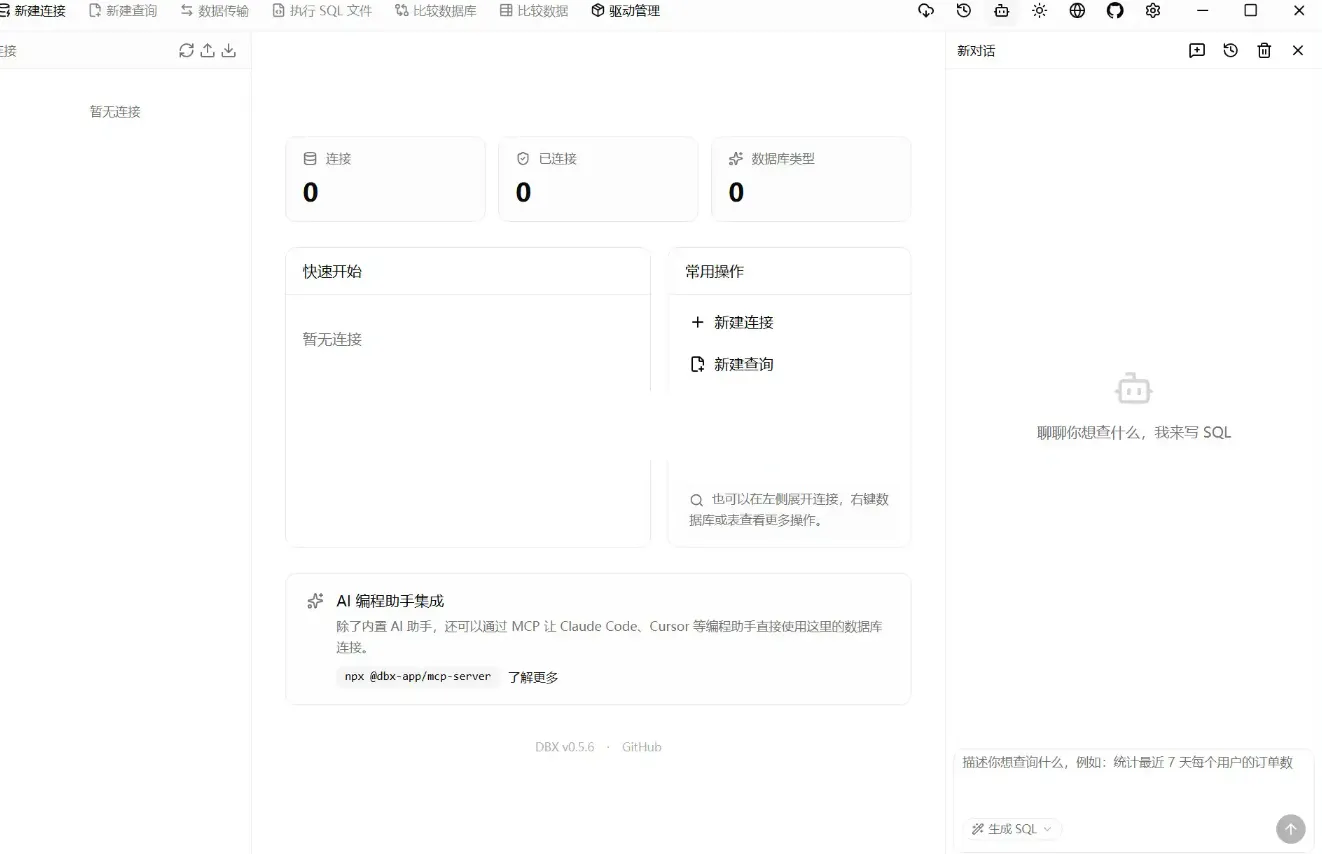Click 新建查询 under 常用操作
Screen dimensions: 1322x854
[x=732, y=364]
